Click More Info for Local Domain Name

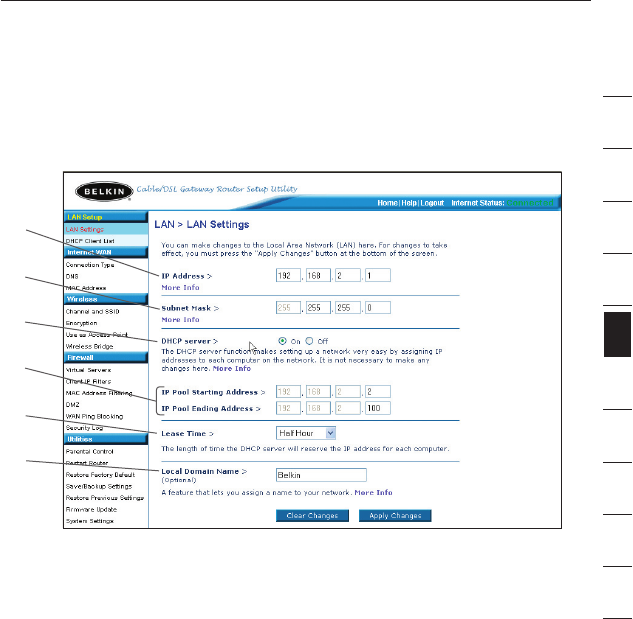pyautogui.click(x=373, y=493)
